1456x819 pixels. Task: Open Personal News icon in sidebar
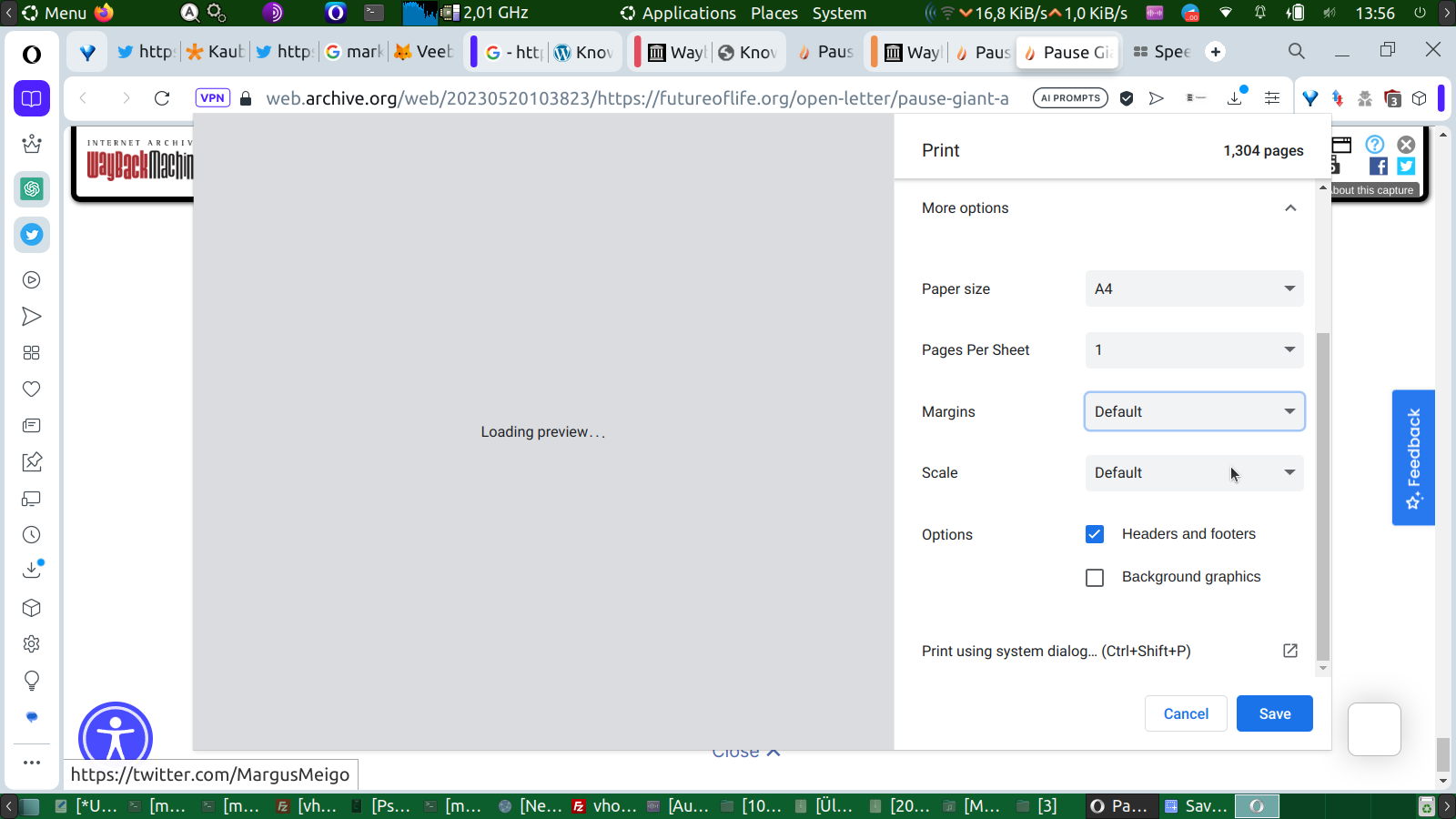click(x=32, y=426)
